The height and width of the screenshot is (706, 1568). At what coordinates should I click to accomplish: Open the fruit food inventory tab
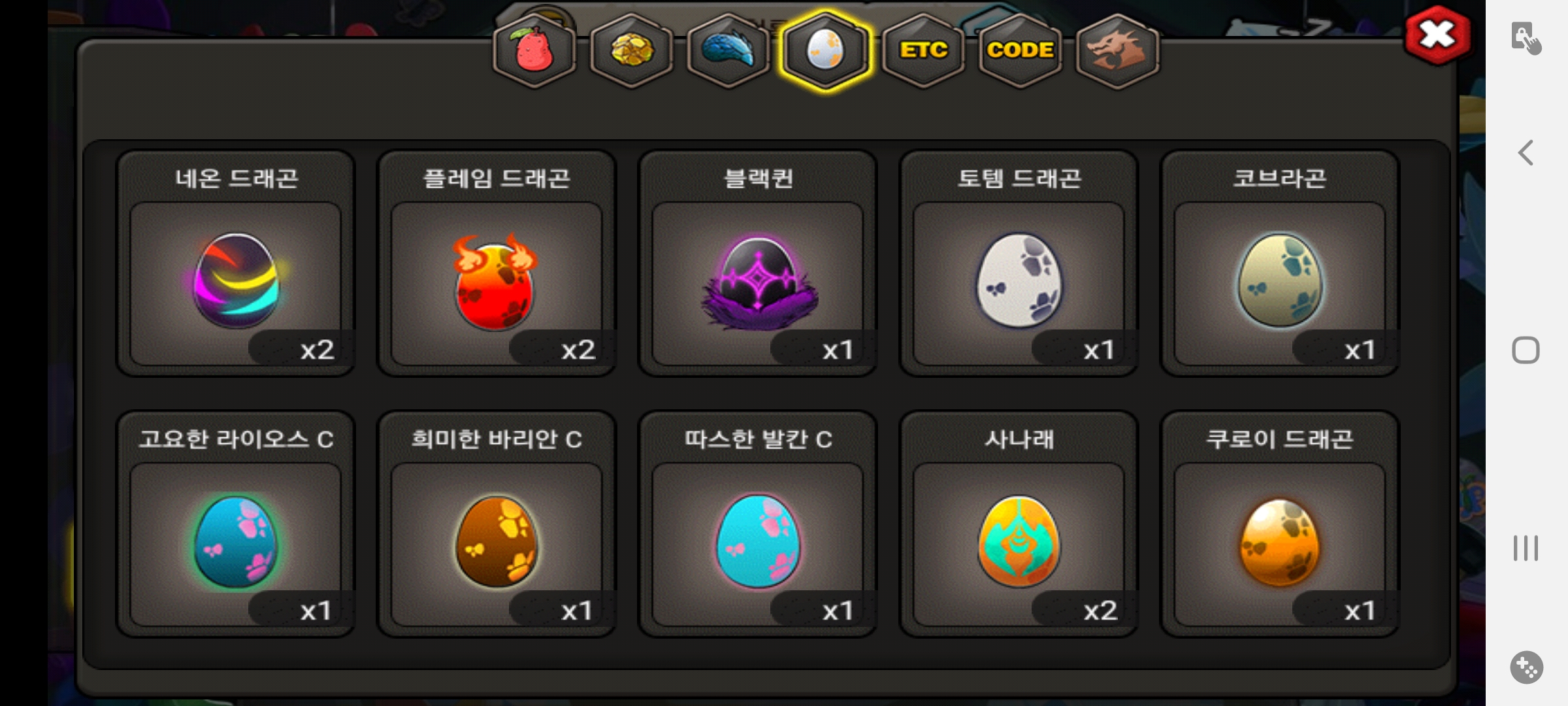click(534, 51)
